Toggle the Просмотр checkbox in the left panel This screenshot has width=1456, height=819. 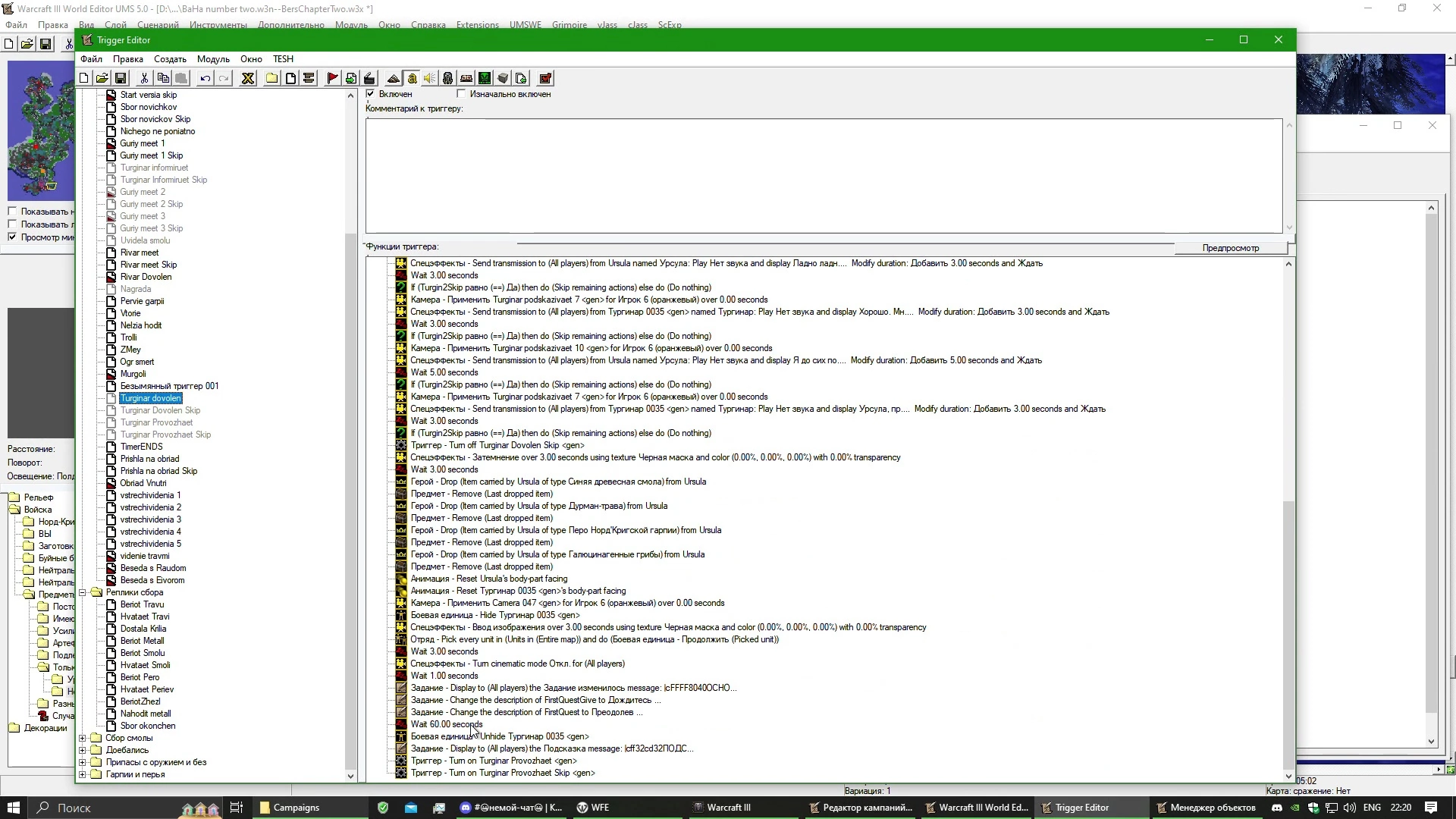pyautogui.click(x=12, y=237)
